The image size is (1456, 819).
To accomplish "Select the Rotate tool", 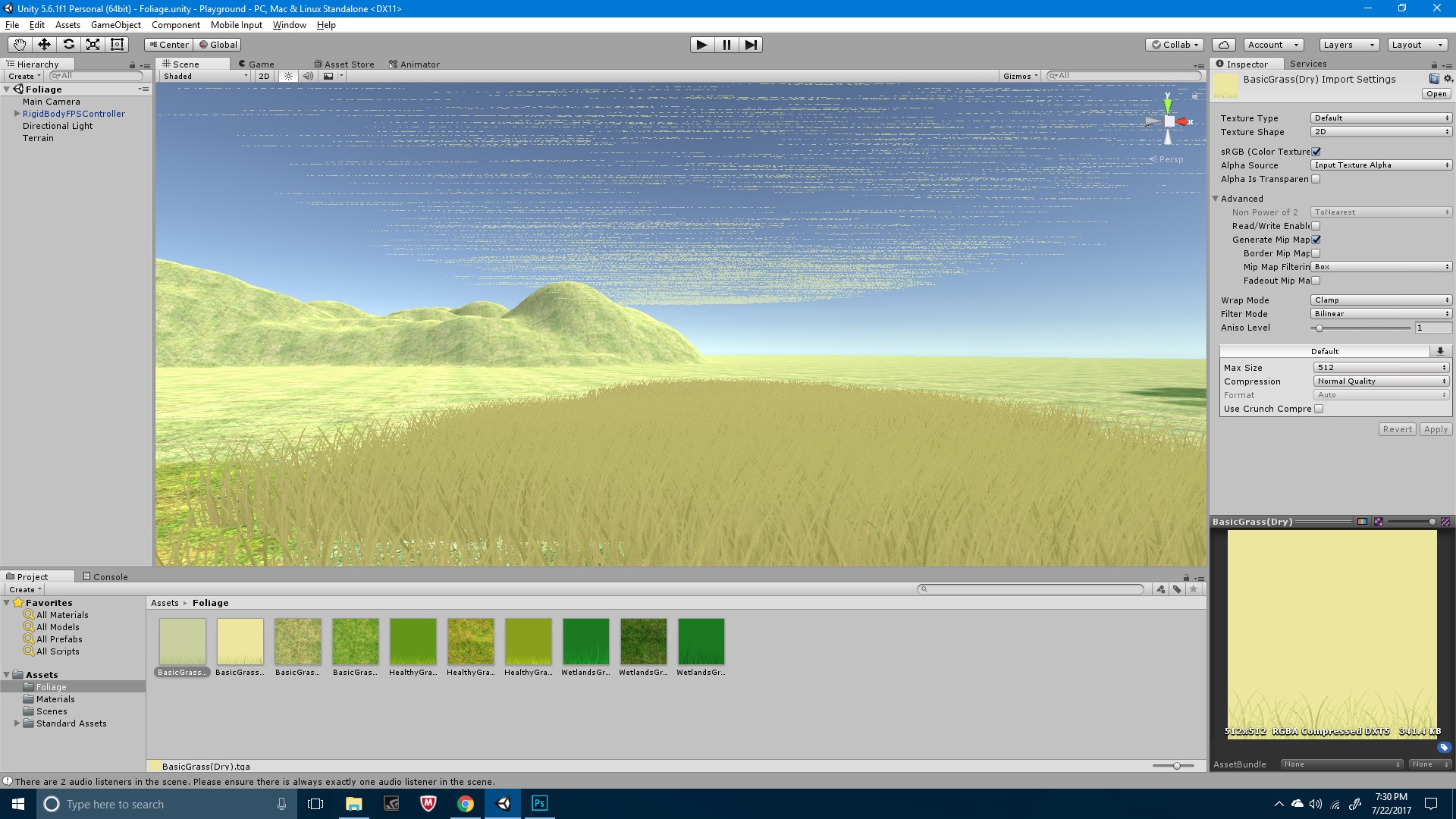I will point(68,45).
